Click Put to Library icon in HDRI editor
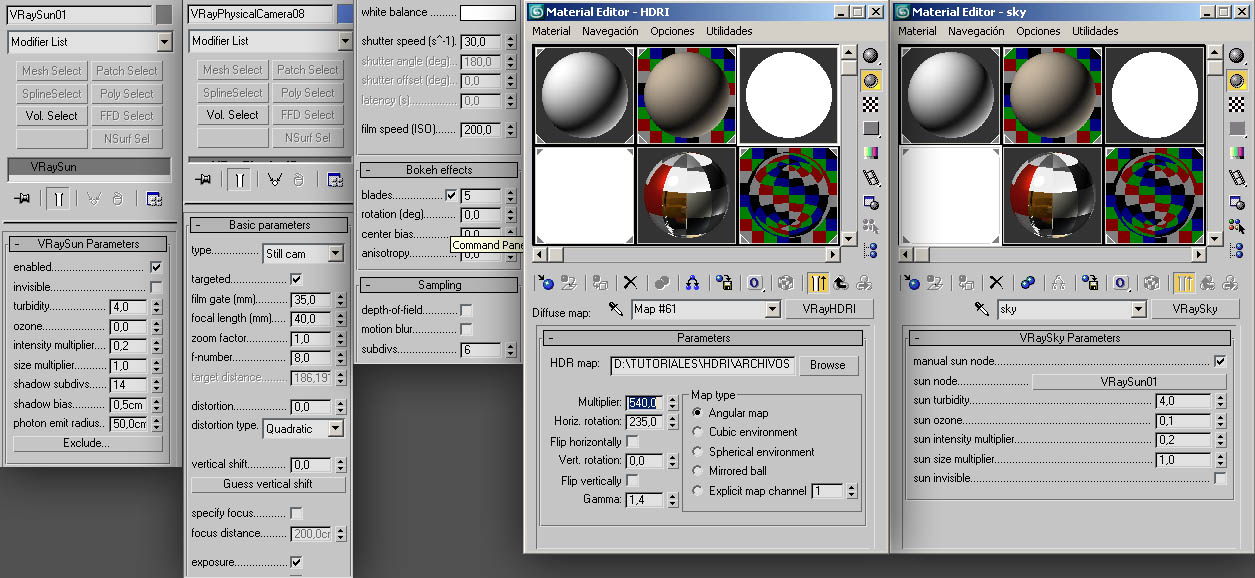 tap(725, 283)
